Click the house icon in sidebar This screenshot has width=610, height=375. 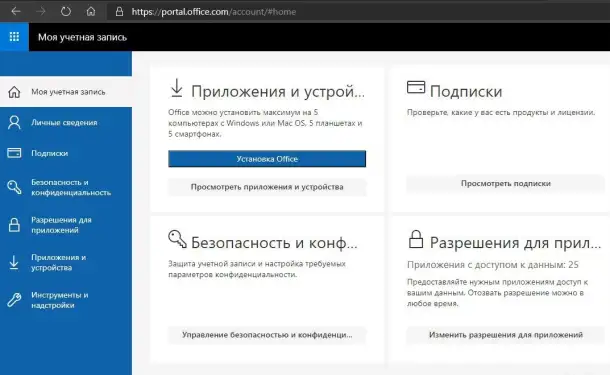[14, 92]
